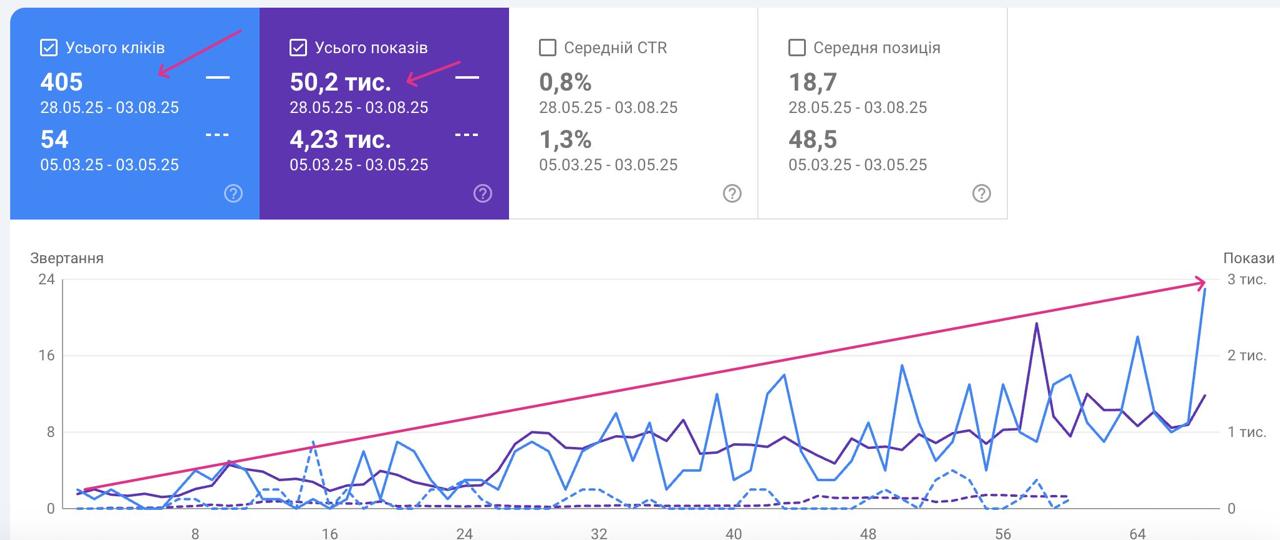Select the 0,8% average CTR value
This screenshot has height=540, width=1280.
click(x=565, y=82)
